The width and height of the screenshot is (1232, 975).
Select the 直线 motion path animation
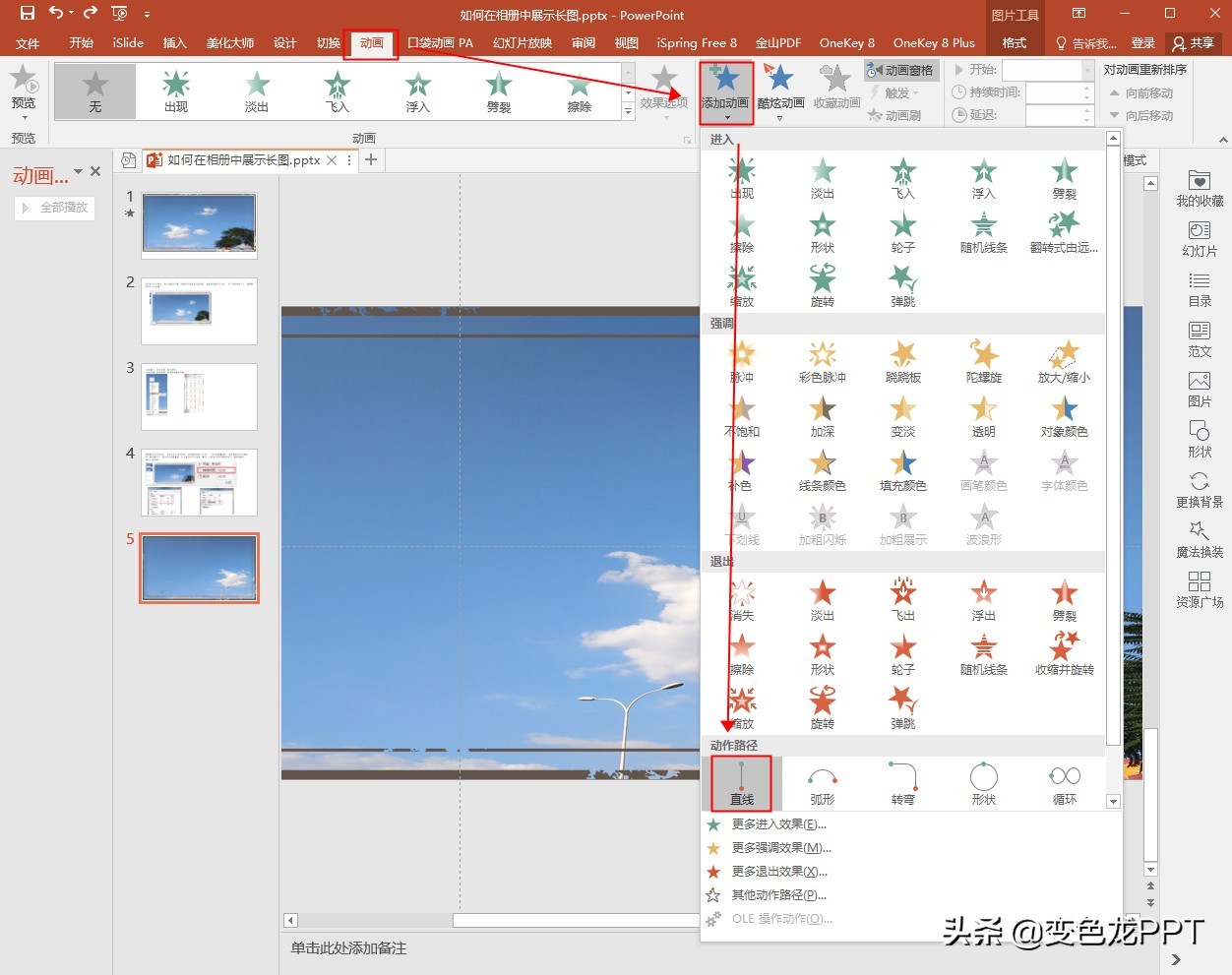click(x=742, y=783)
